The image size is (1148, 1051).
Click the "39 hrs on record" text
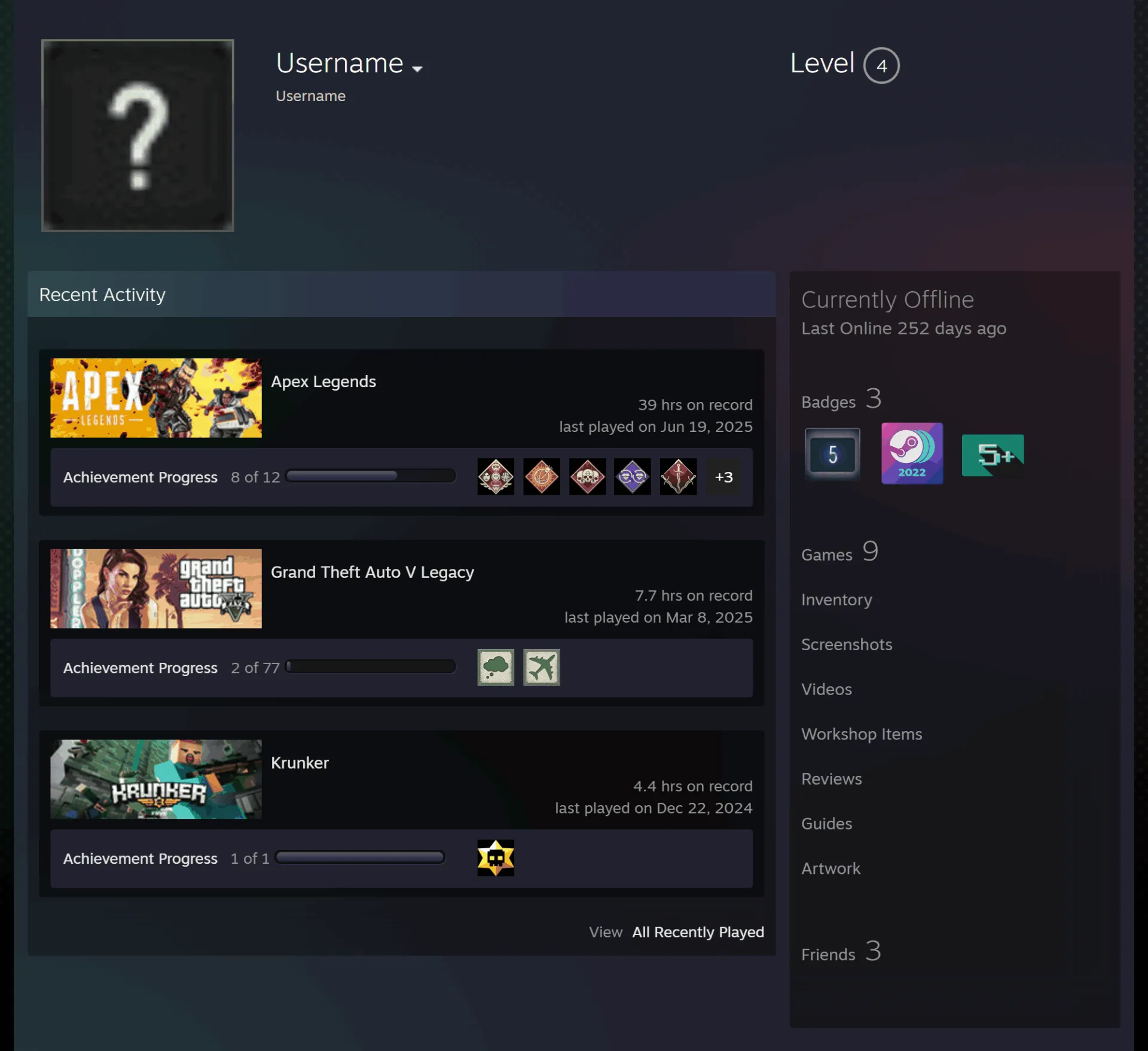click(695, 405)
